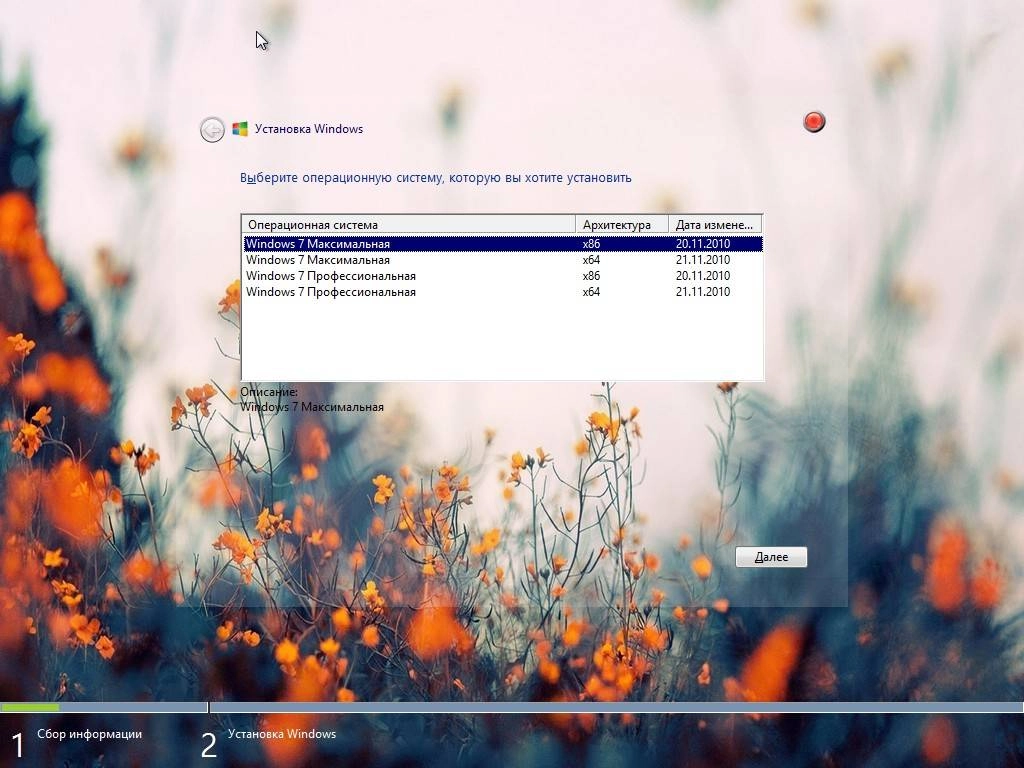Click the 21.11.2010 date in Максимальная x64 row
Screen dimensions: 1024x768
[703, 260]
